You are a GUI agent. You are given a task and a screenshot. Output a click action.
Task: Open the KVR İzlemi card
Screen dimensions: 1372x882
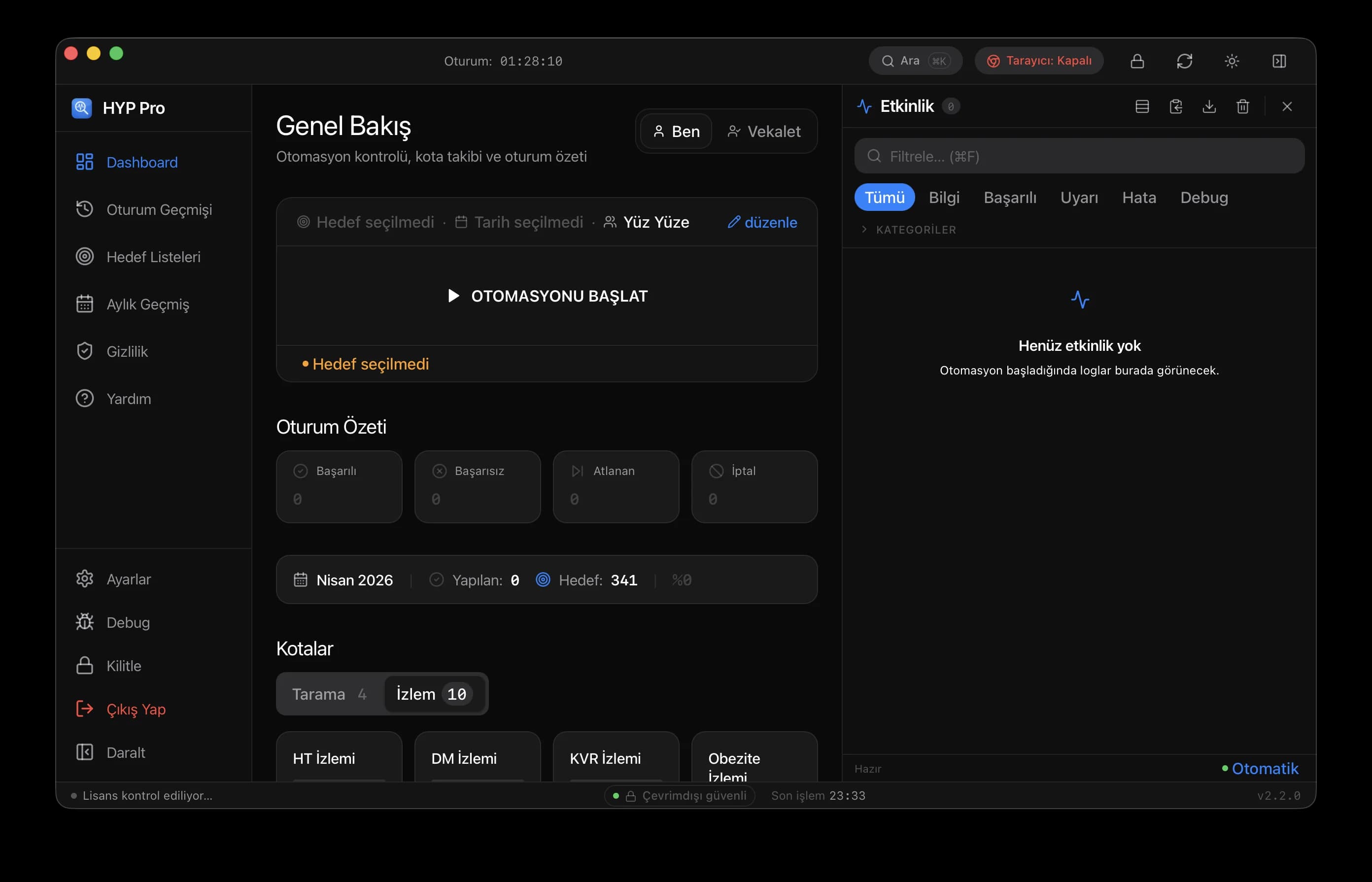coord(616,756)
